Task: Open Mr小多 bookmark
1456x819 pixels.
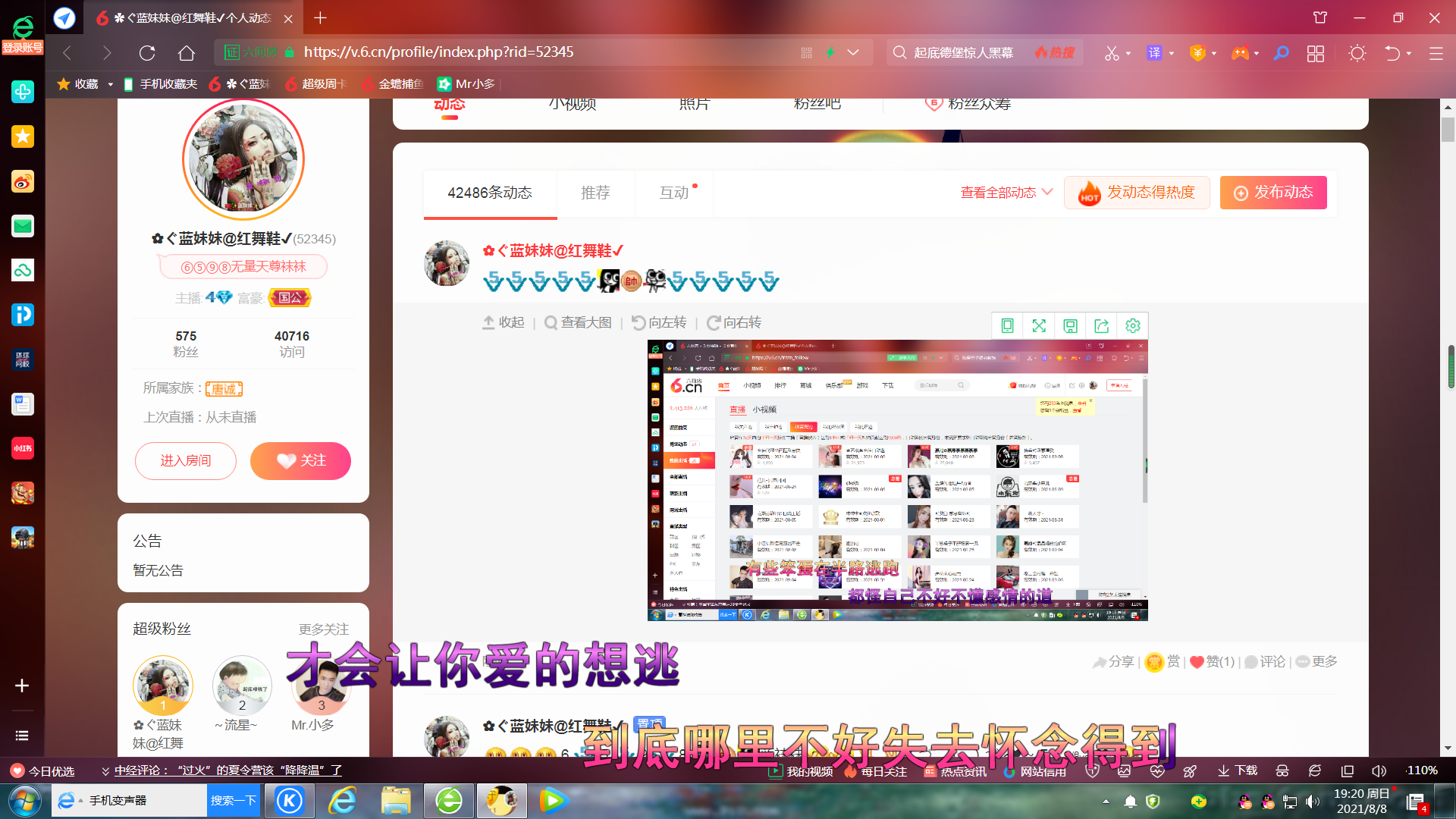Action: [x=466, y=84]
